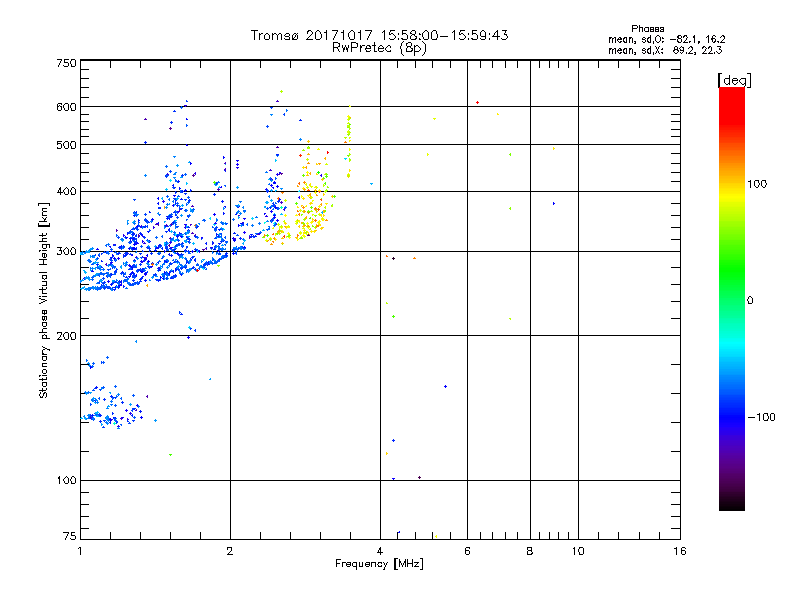Click the y-axis '500' tick label
This screenshot has height=600, width=800.
[66, 145]
